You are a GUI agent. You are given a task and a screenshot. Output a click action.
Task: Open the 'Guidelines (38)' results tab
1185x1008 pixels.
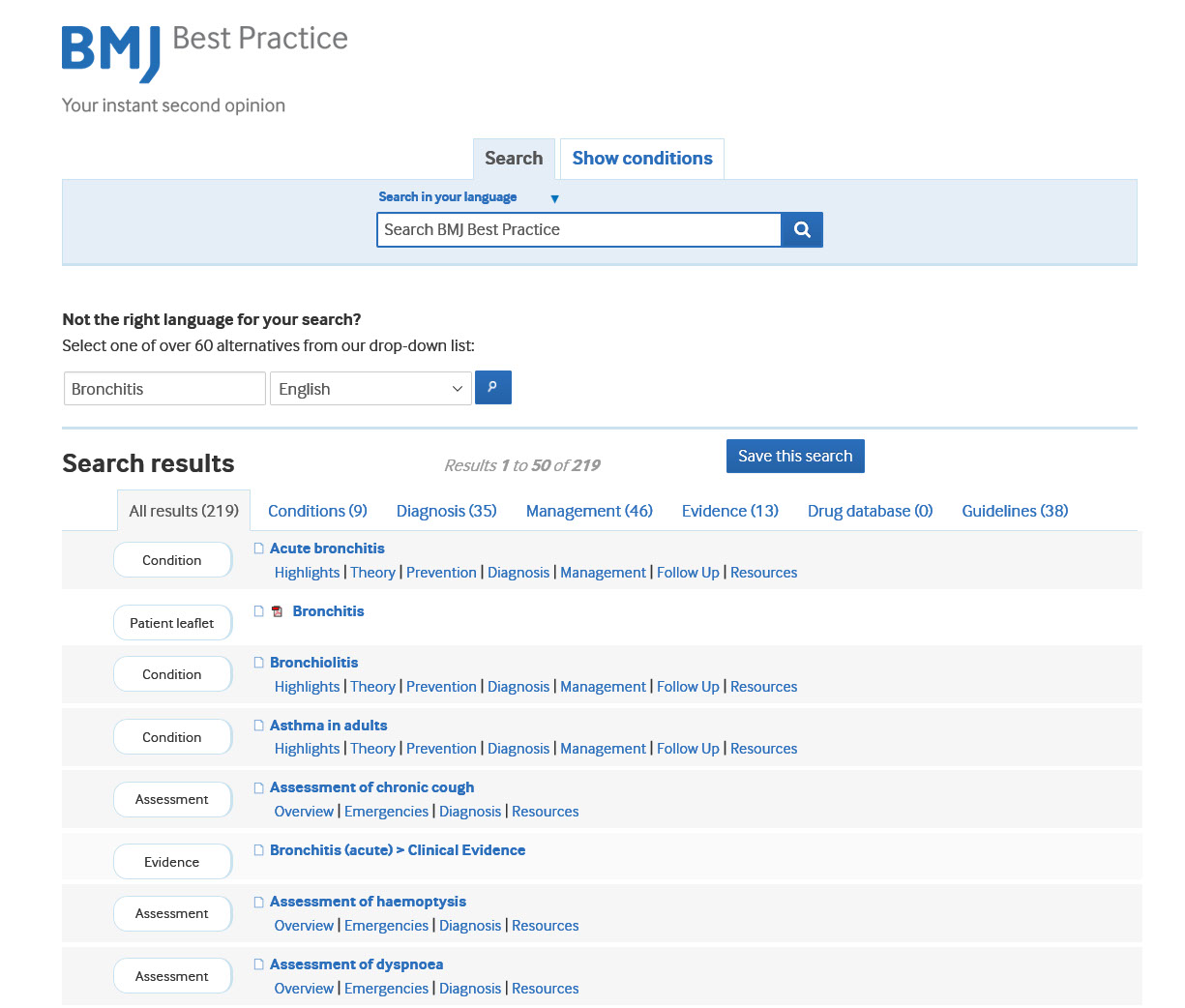coord(1015,511)
